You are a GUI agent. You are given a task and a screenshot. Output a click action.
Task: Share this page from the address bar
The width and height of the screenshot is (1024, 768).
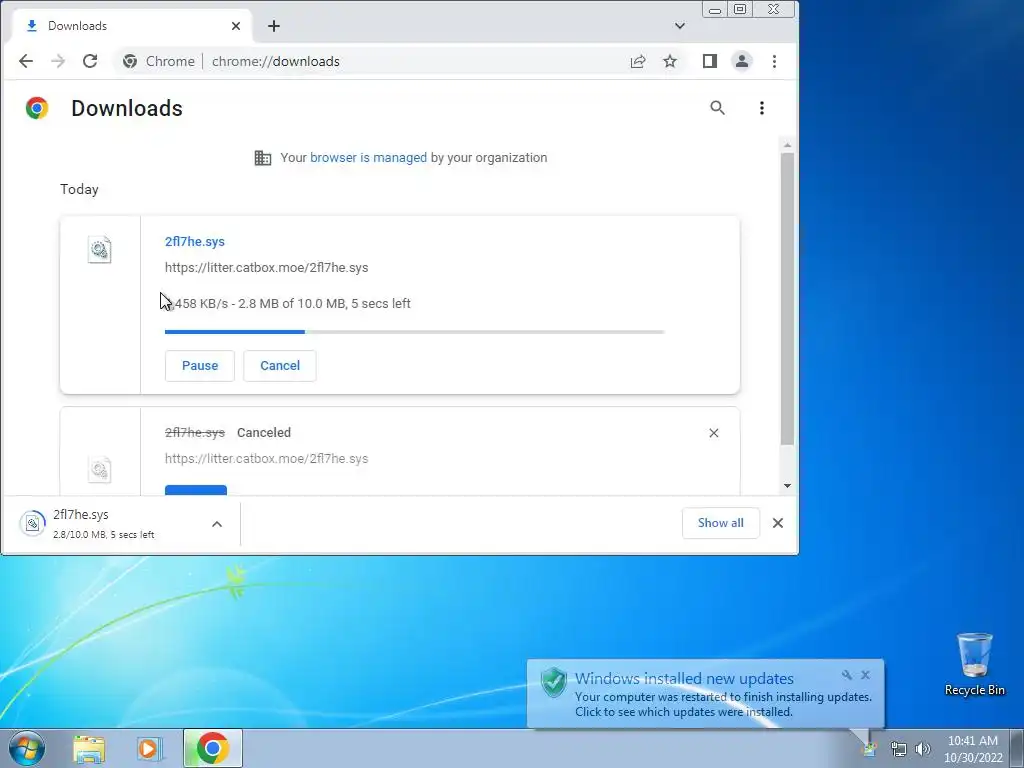(638, 61)
